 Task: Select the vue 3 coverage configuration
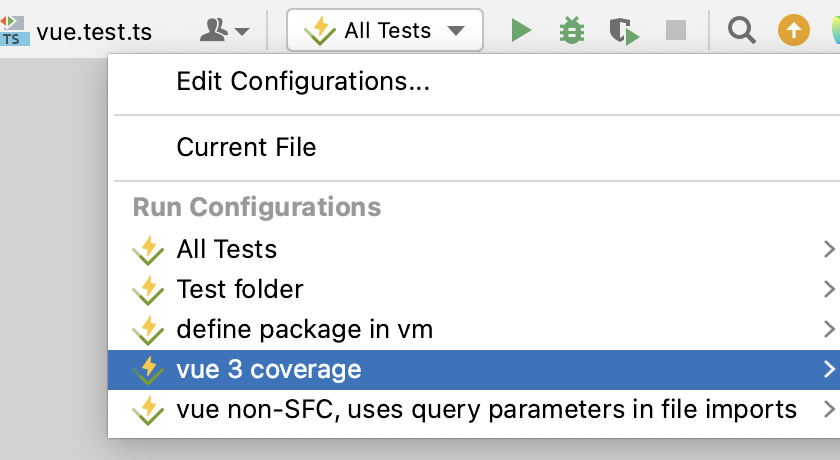point(268,370)
